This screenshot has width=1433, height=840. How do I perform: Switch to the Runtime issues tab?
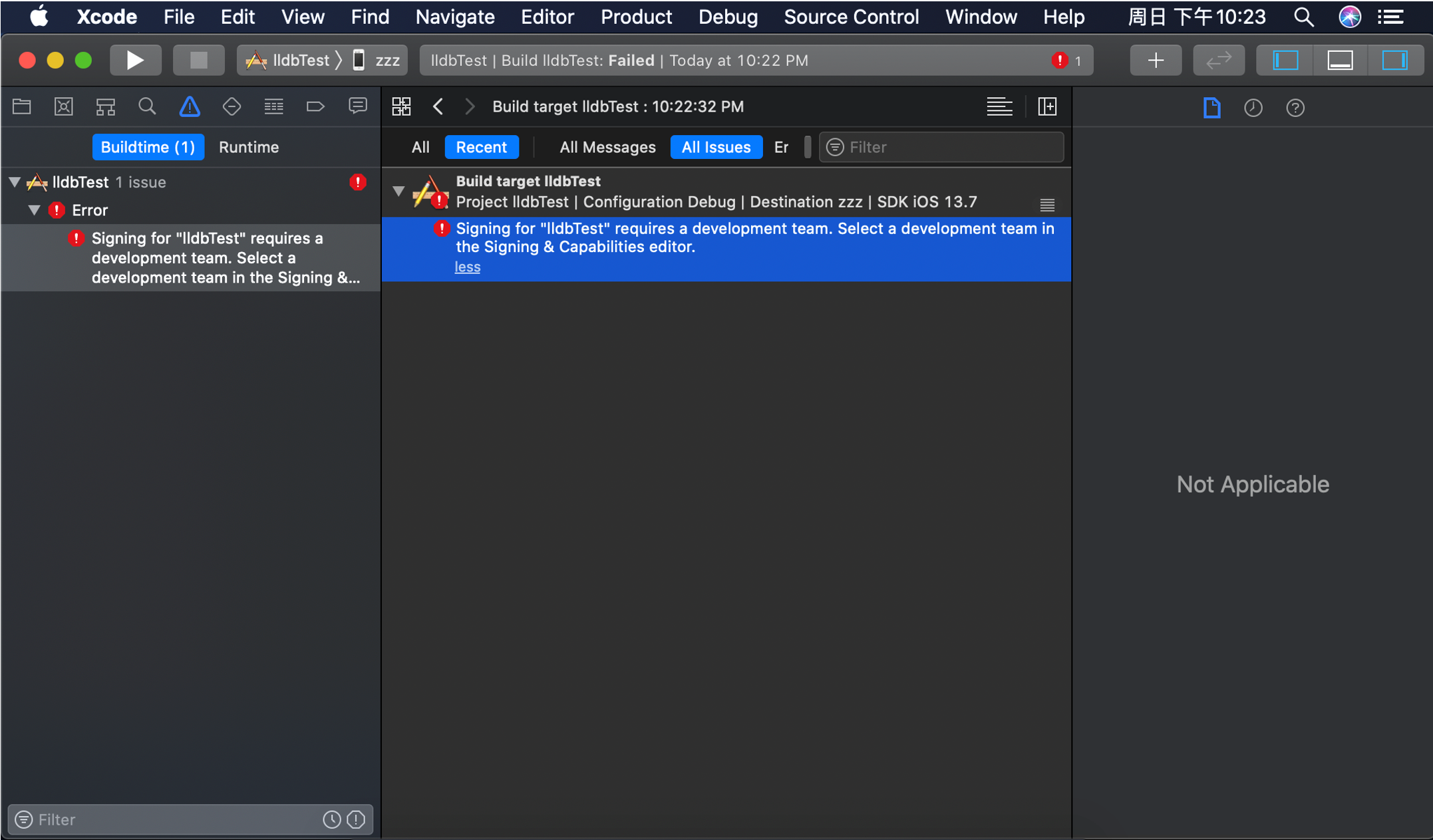click(249, 147)
